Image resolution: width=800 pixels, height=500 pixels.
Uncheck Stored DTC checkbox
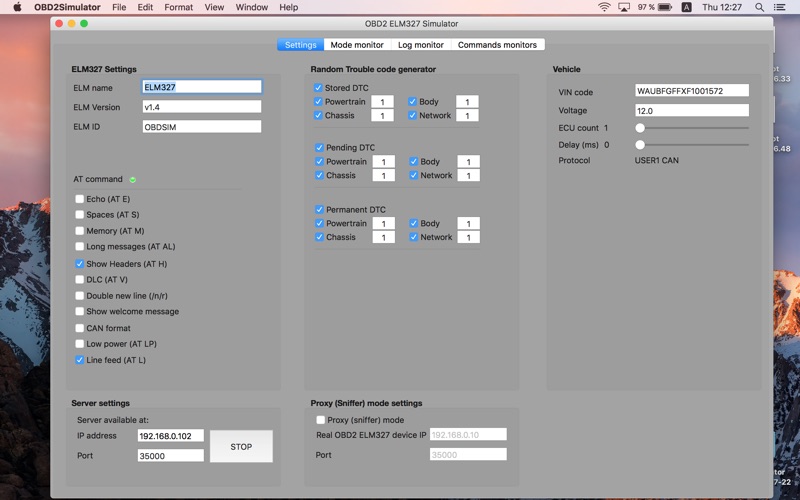[318, 88]
